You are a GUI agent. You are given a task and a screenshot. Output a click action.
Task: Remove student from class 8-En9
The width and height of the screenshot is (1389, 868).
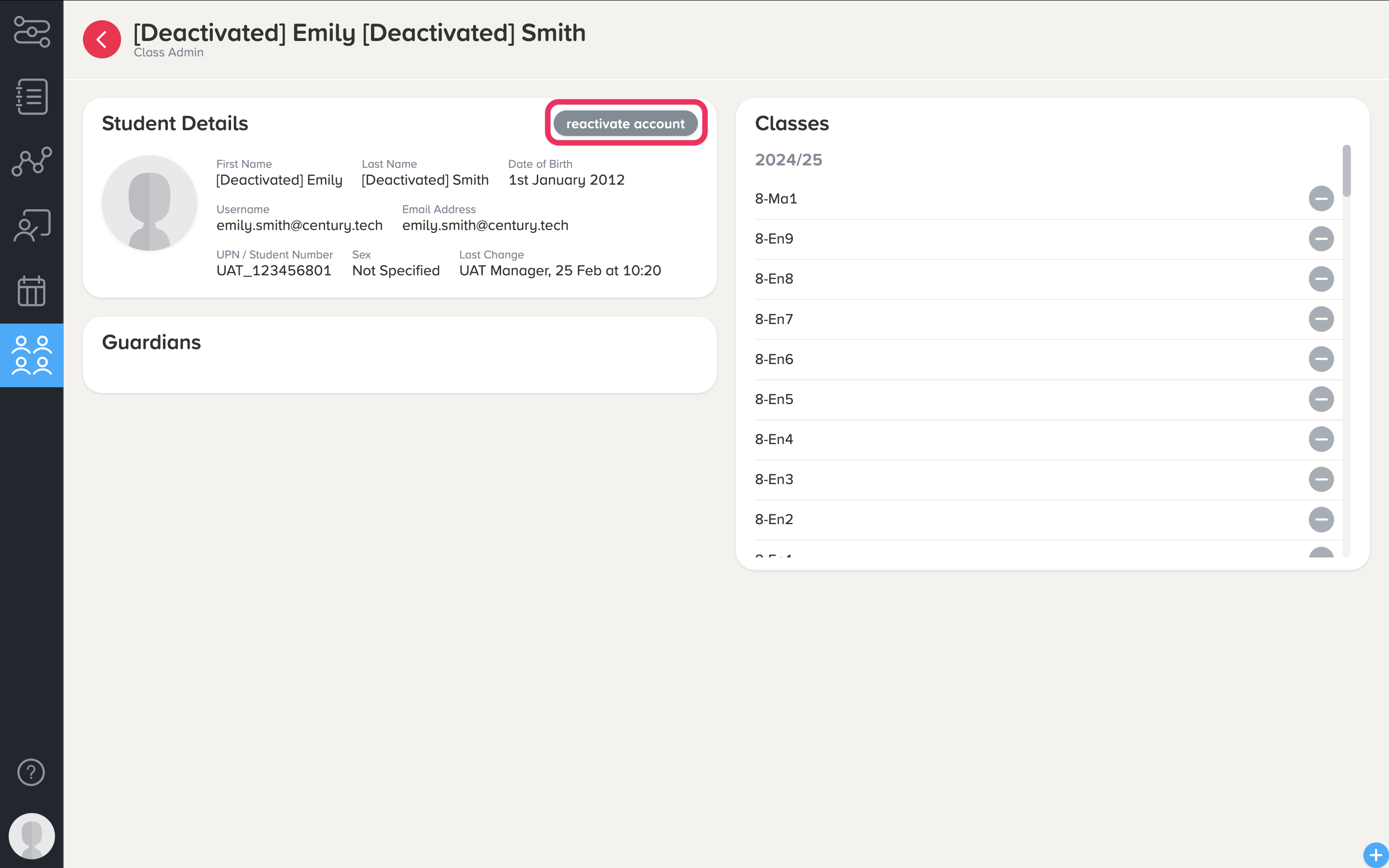coord(1321,239)
